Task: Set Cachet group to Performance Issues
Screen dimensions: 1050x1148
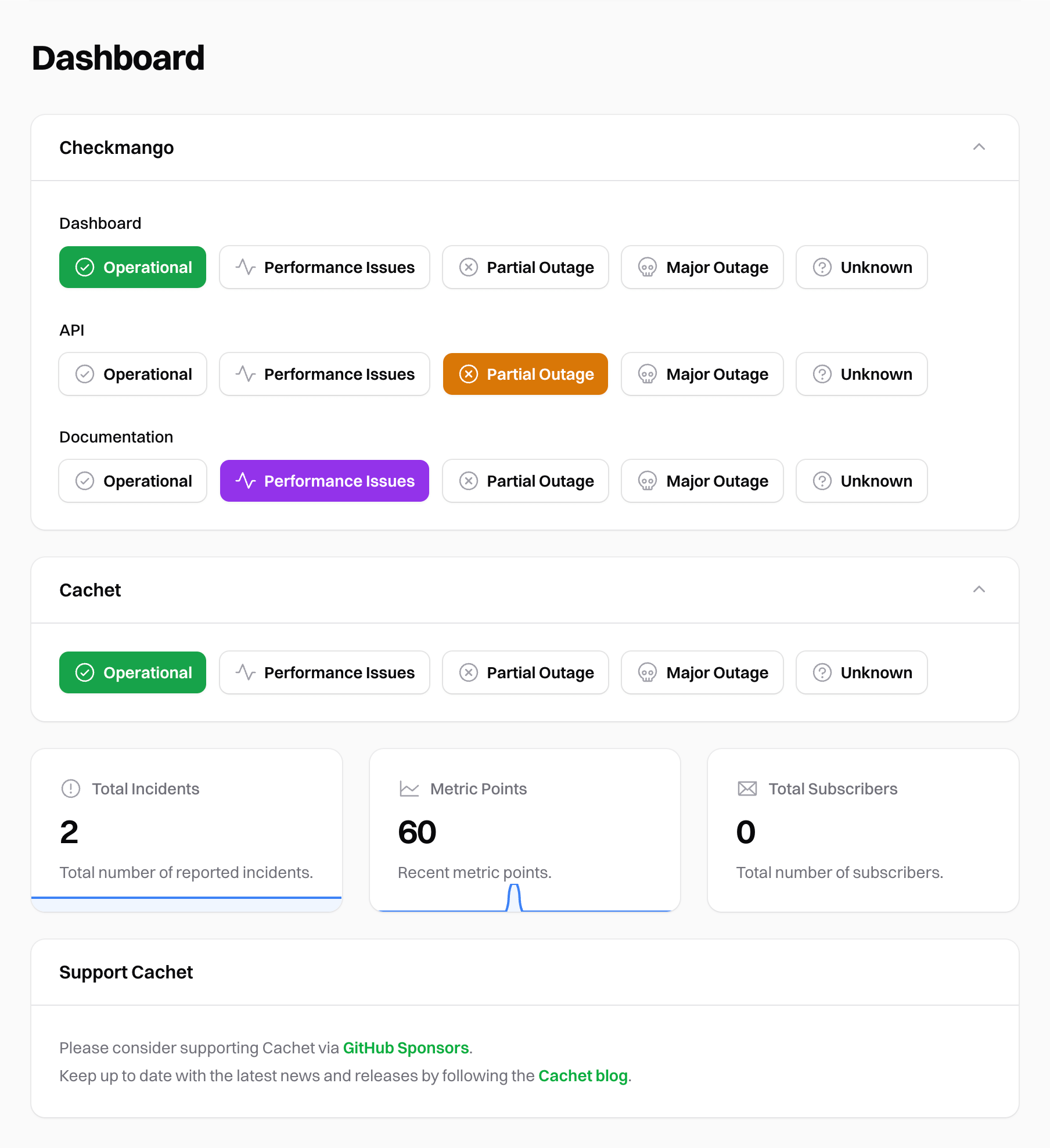Action: click(325, 672)
